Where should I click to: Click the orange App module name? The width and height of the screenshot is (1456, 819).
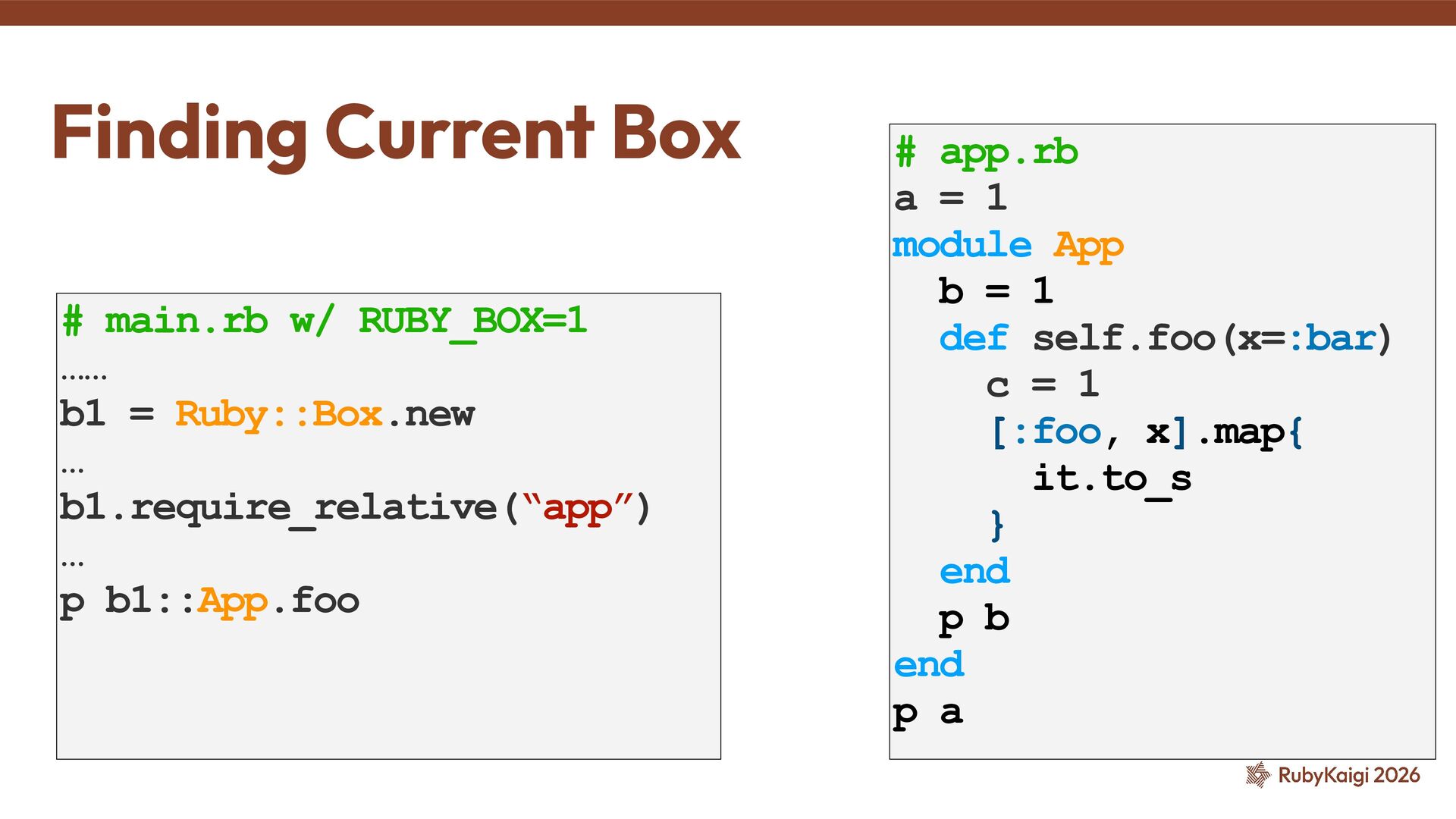coord(1088,245)
